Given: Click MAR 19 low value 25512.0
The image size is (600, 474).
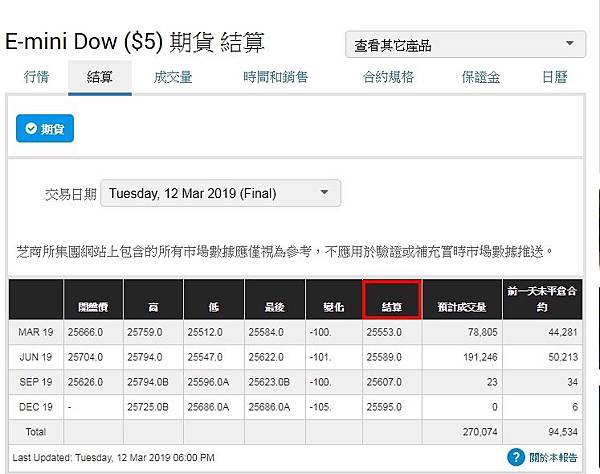Looking at the screenshot, I should tap(205, 332).
